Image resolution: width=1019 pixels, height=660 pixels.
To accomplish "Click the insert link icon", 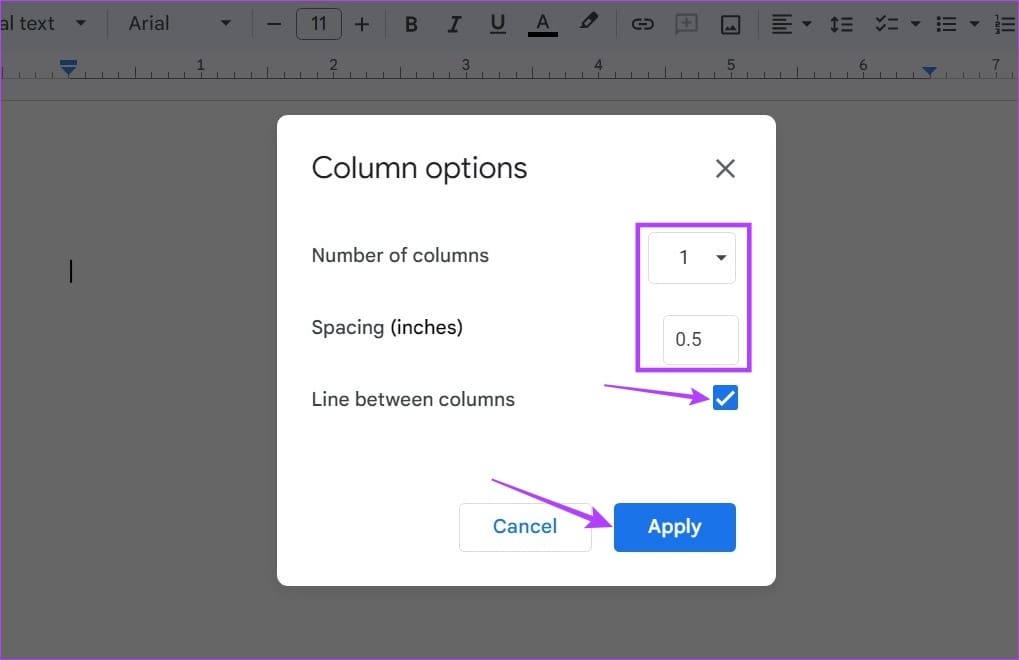I will 642,24.
